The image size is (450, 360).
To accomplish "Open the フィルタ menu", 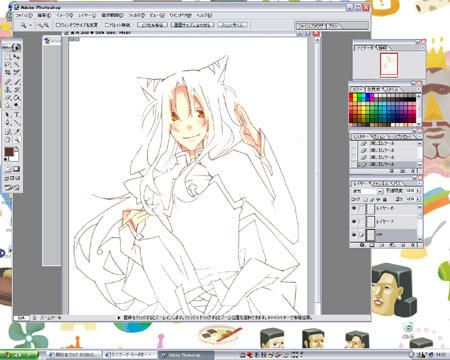I will click(x=136, y=15).
